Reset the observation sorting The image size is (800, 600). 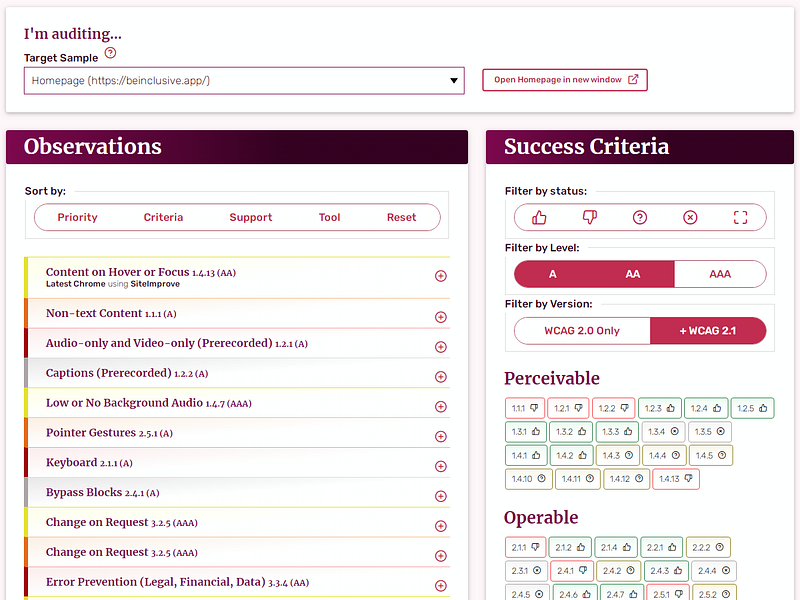[401, 217]
